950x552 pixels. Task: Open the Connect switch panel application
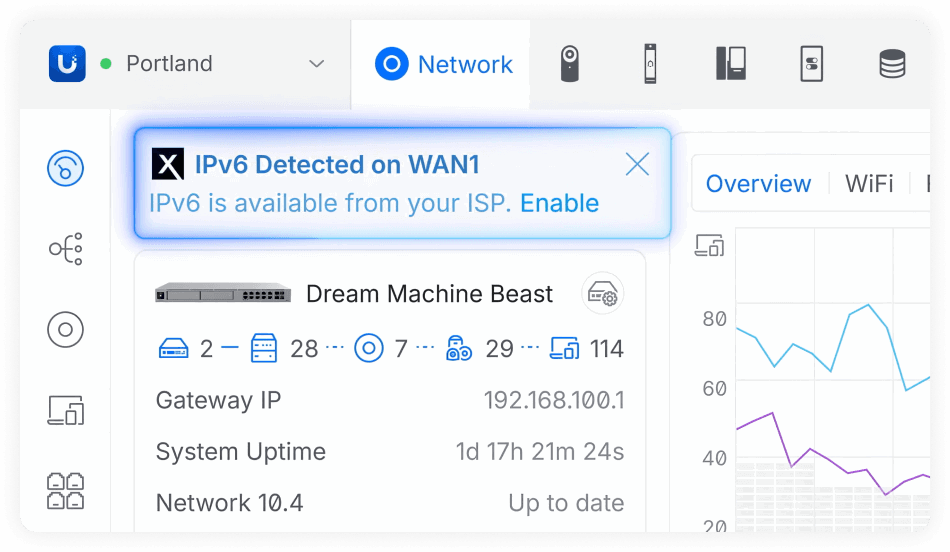click(811, 63)
